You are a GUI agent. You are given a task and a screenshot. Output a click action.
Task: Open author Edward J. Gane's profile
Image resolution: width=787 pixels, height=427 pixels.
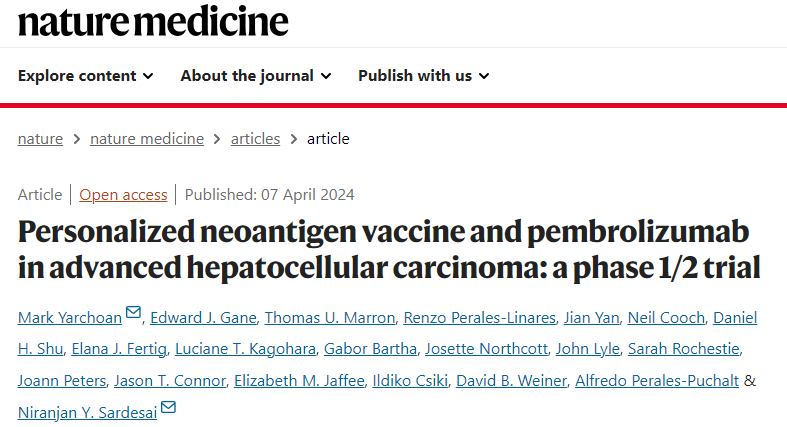[203, 318]
